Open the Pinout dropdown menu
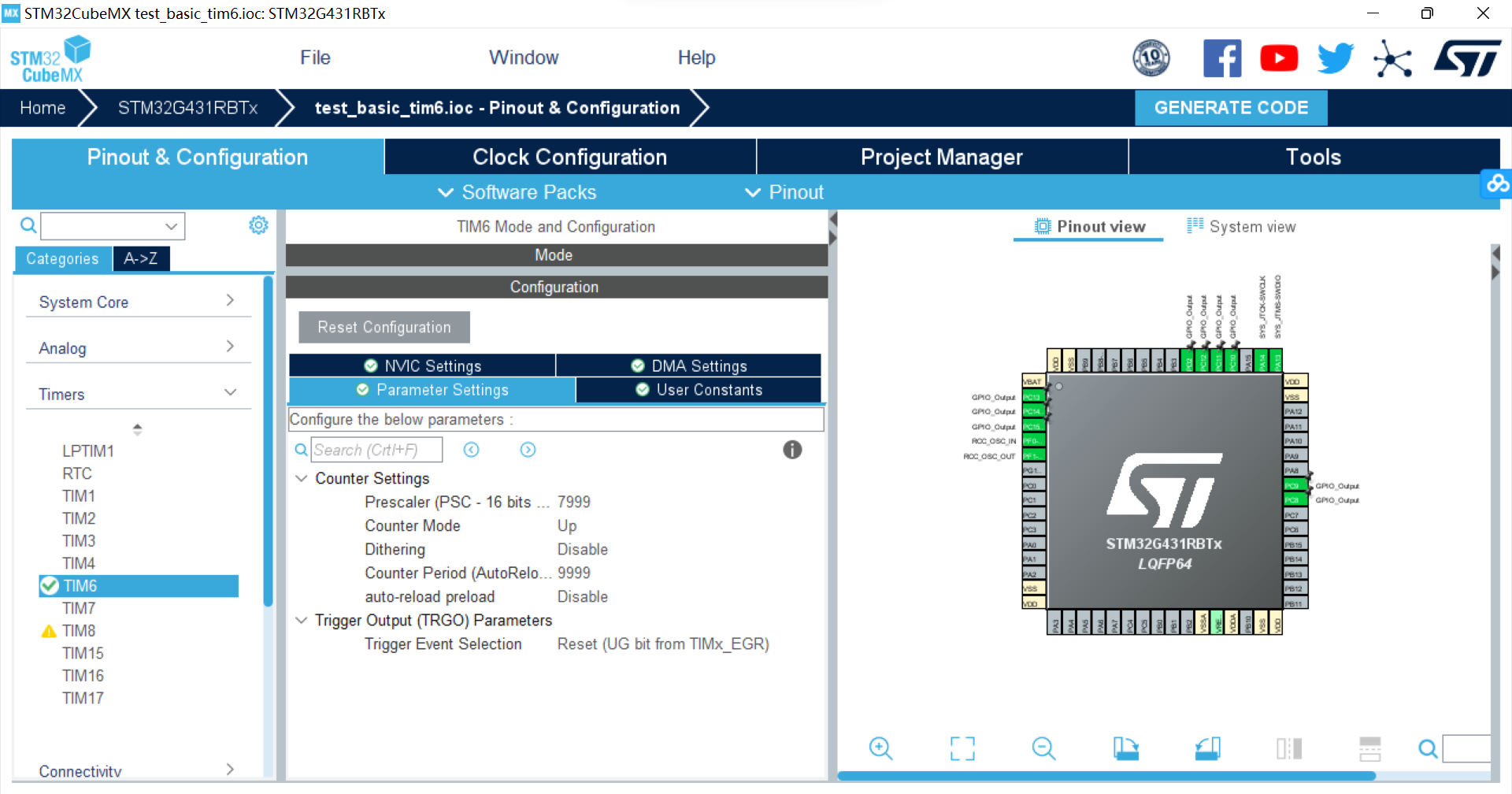This screenshot has height=794, width=1512. (784, 192)
